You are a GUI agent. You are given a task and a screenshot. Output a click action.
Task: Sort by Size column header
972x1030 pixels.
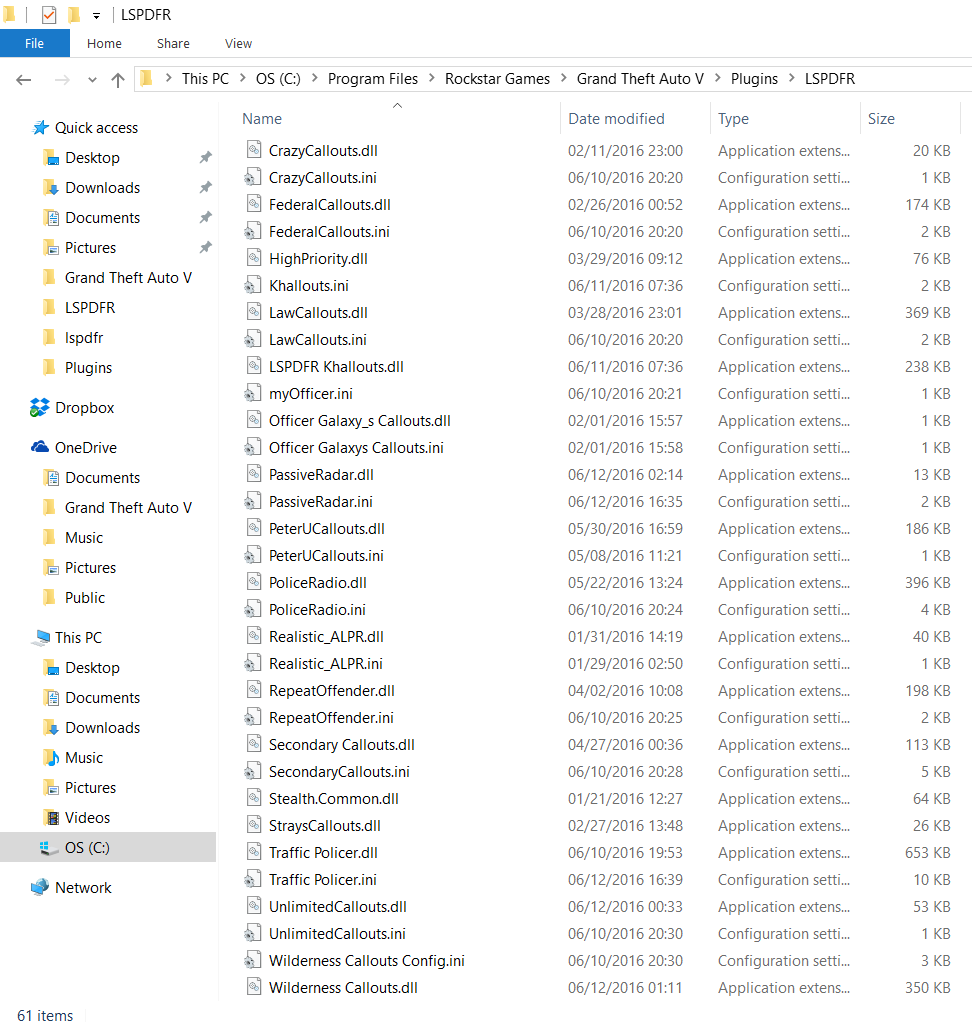coord(881,119)
